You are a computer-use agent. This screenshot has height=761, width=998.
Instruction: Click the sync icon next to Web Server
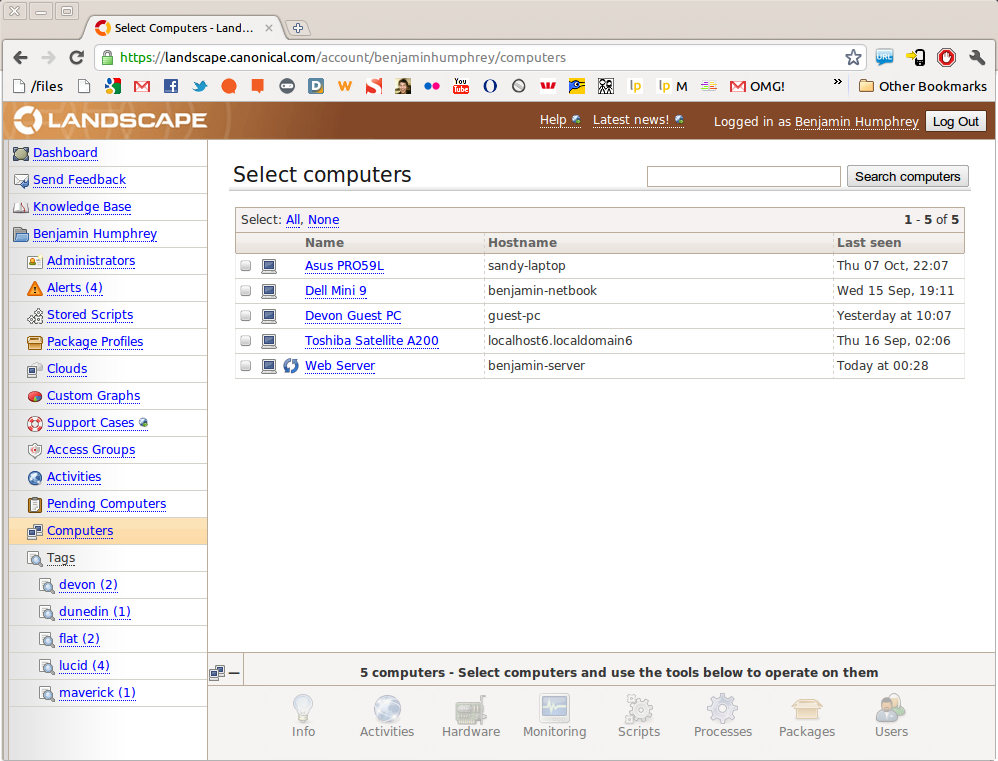[x=291, y=366]
